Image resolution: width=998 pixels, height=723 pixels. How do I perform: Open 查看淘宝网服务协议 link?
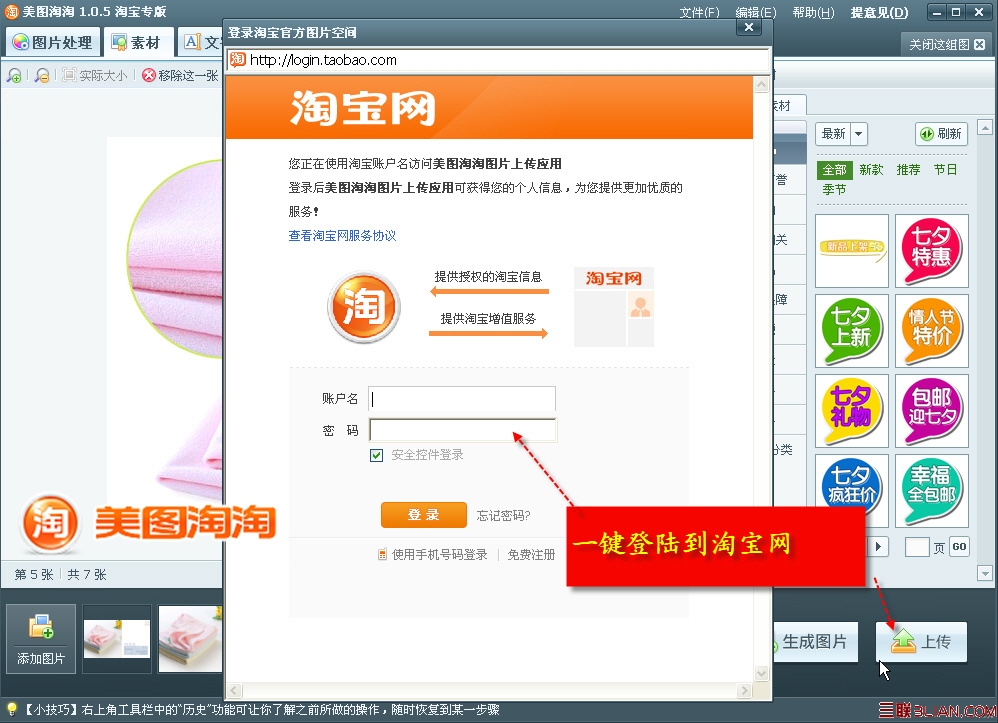coord(342,235)
